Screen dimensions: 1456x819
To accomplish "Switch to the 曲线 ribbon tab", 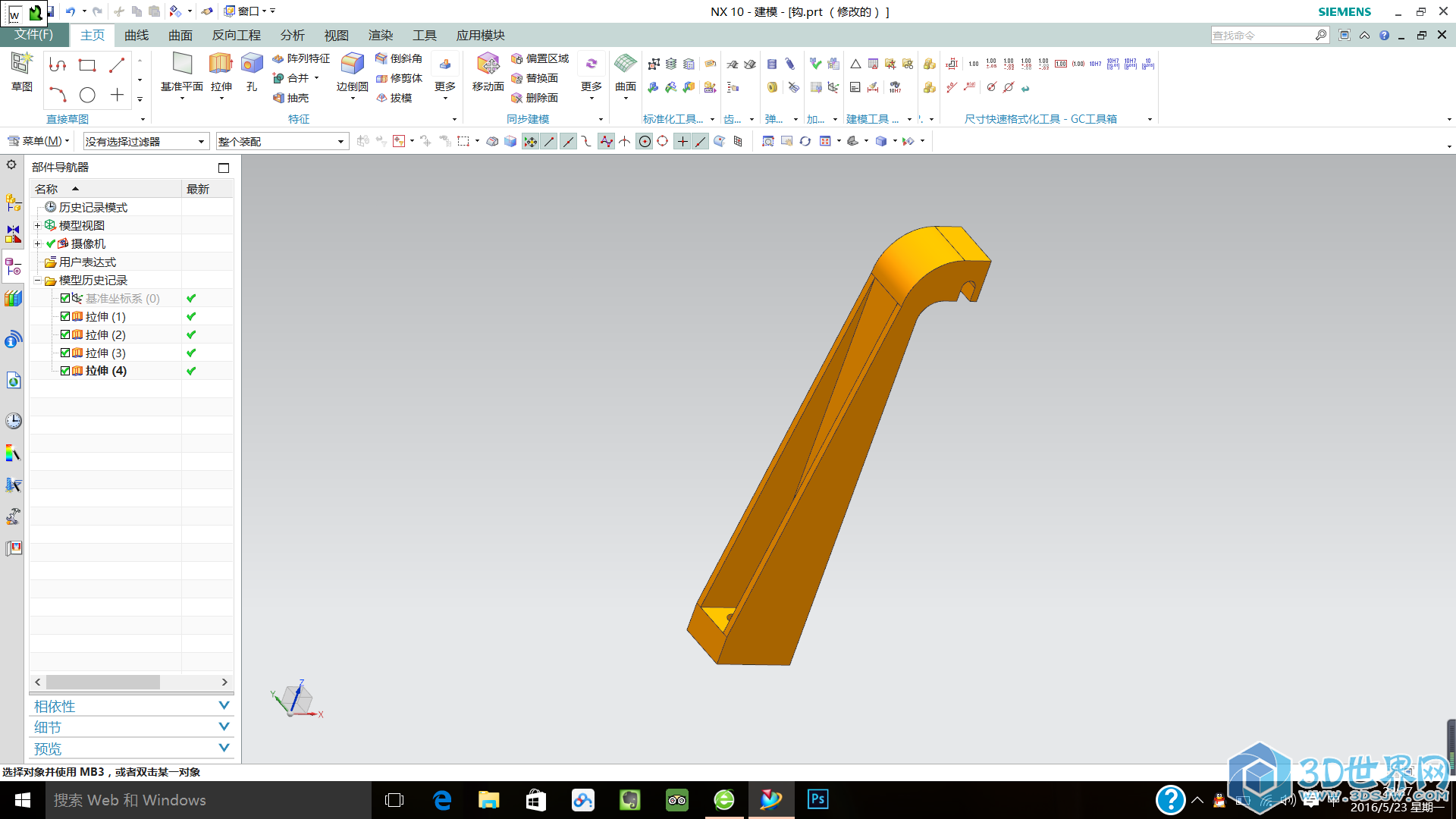I will point(136,36).
